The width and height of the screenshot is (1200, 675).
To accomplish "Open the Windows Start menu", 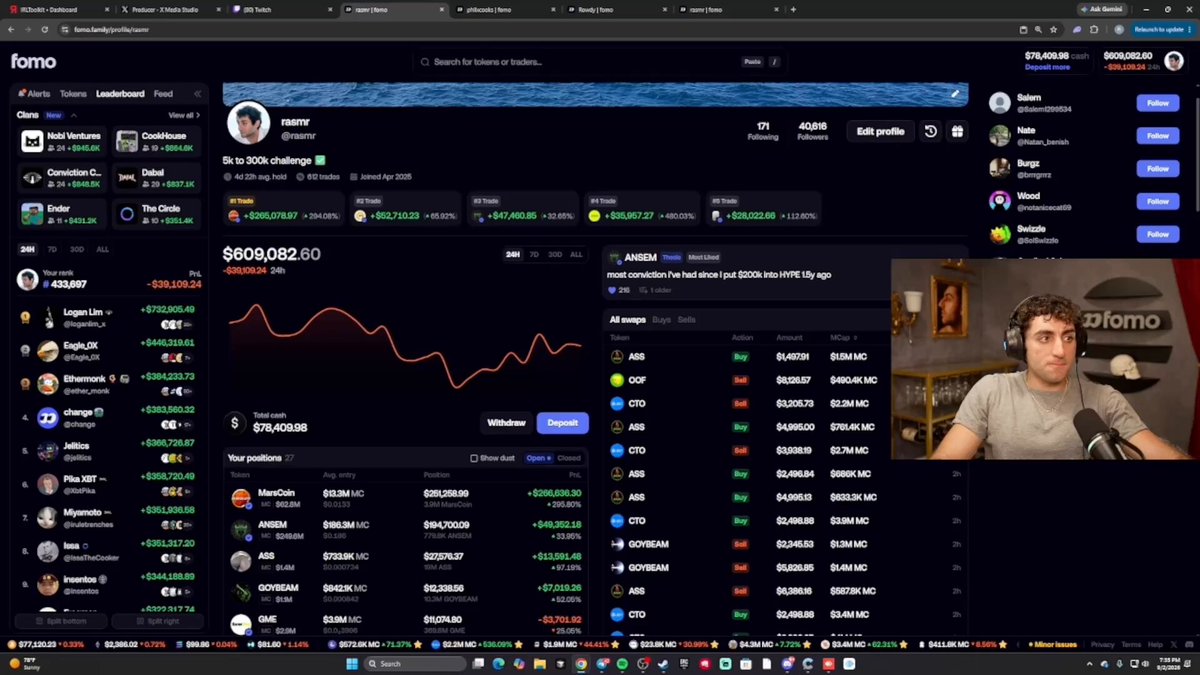I will click(x=352, y=664).
